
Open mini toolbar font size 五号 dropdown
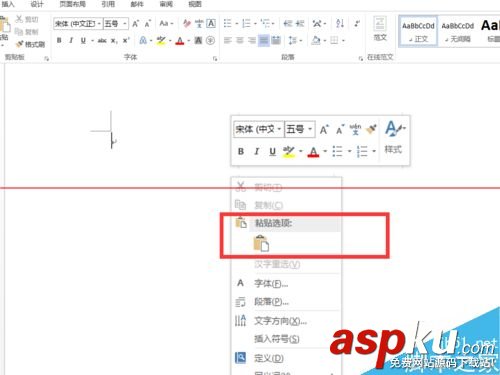point(310,129)
